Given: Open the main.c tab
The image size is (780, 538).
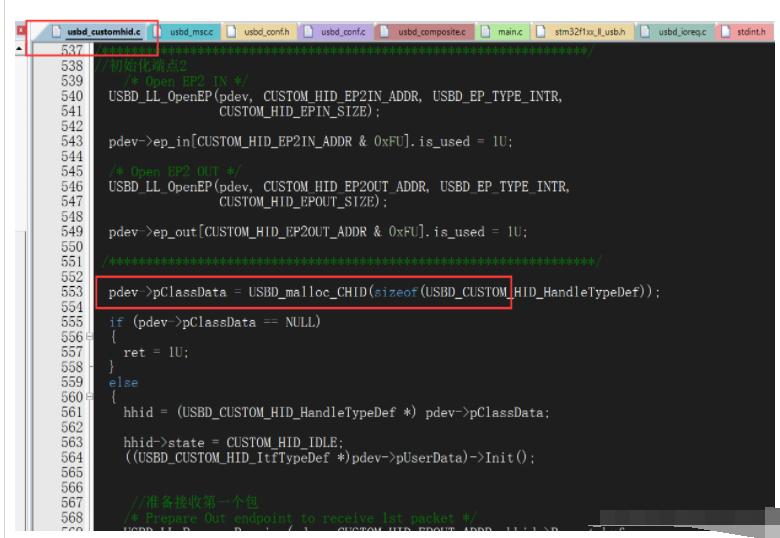Looking at the screenshot, I should point(503,32).
